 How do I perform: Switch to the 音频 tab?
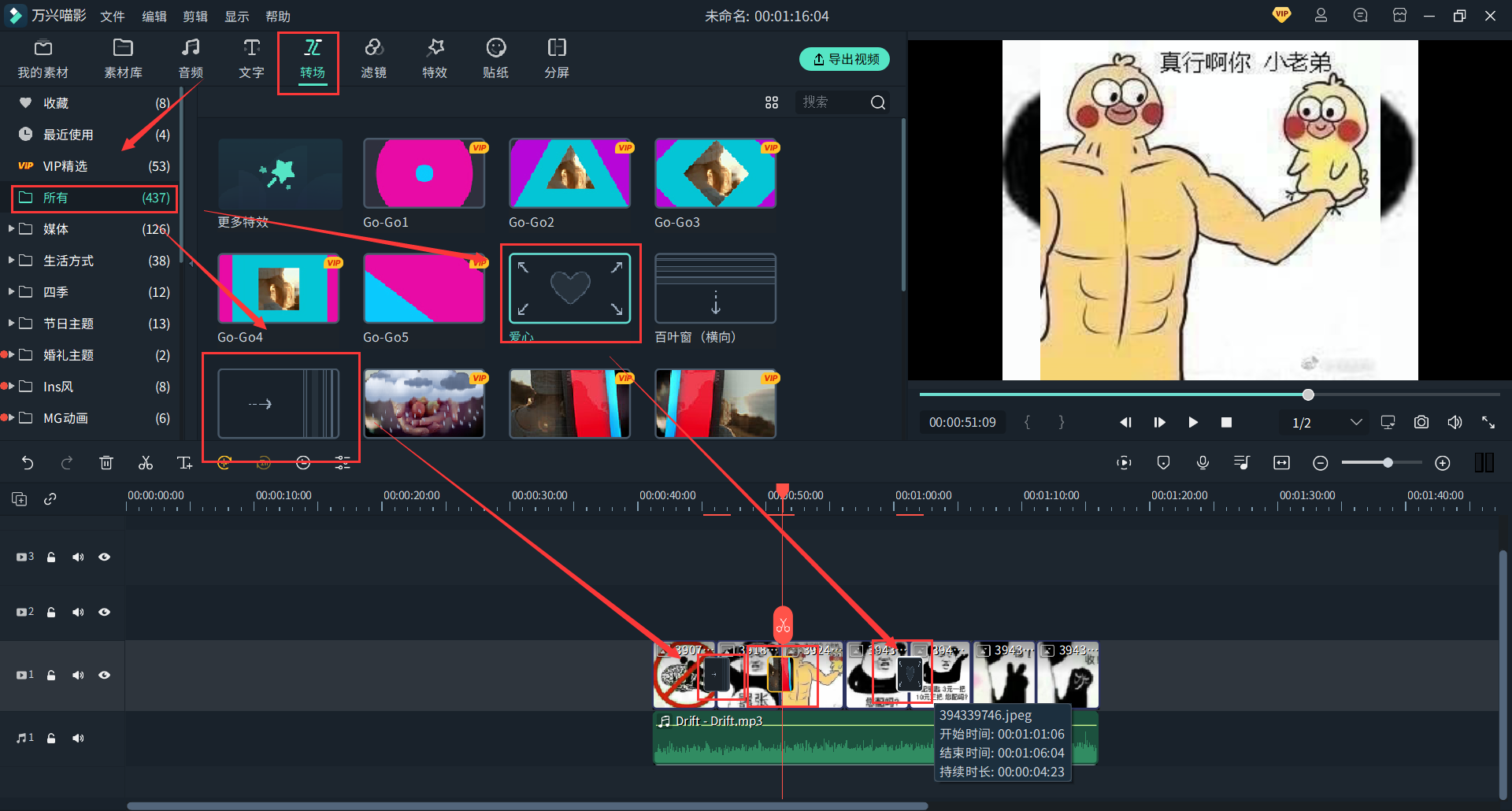(x=191, y=58)
